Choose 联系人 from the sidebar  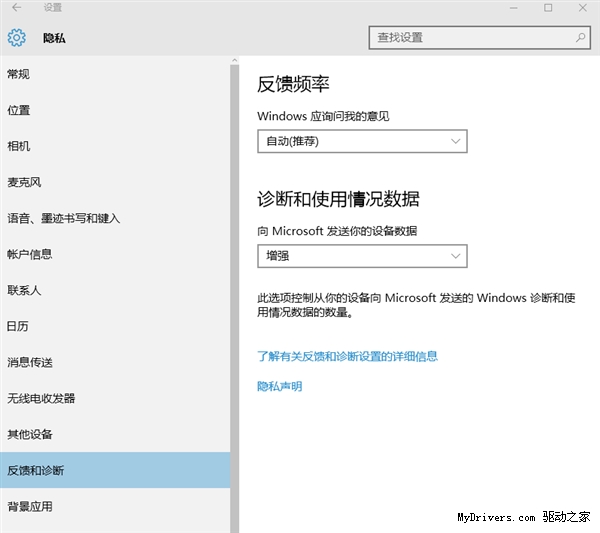click(24, 290)
